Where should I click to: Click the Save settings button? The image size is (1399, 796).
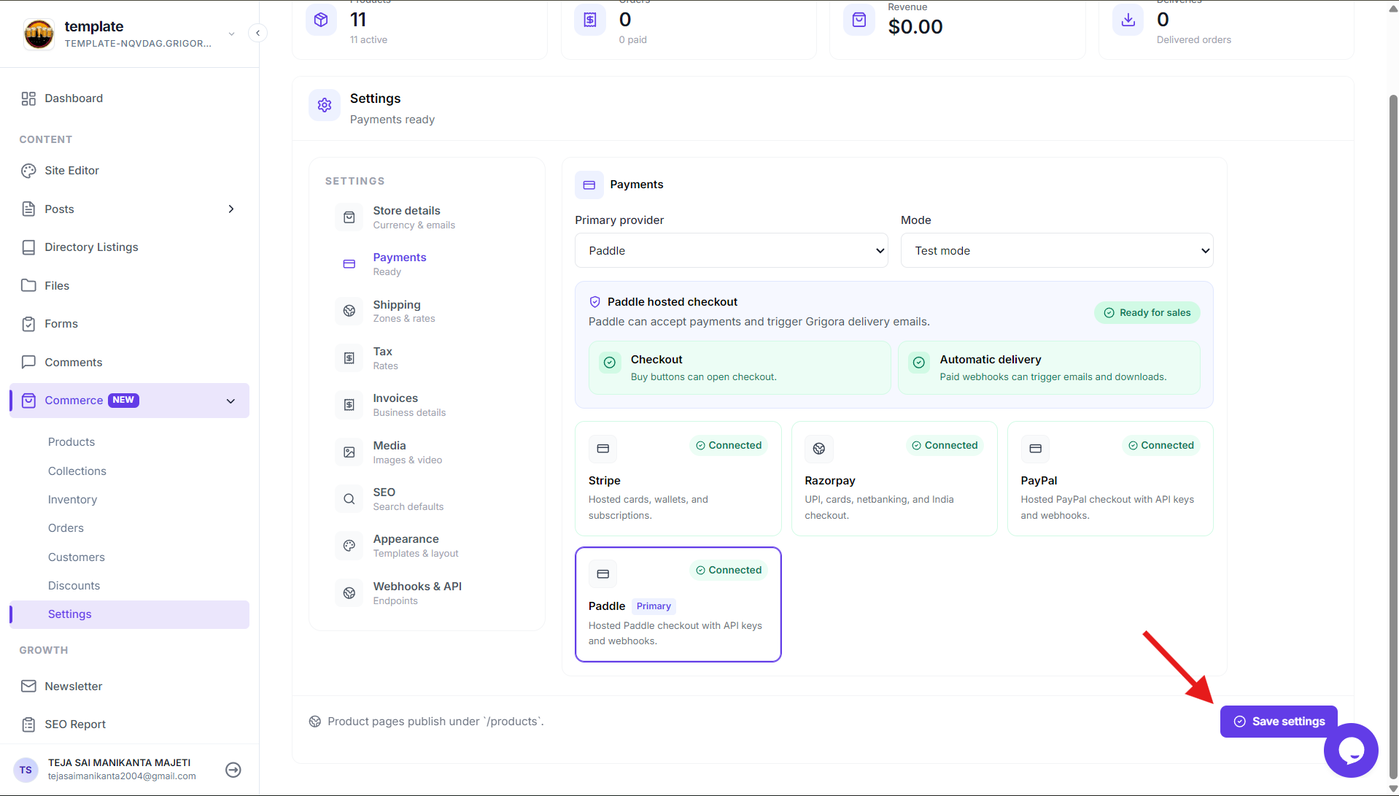pos(1279,721)
